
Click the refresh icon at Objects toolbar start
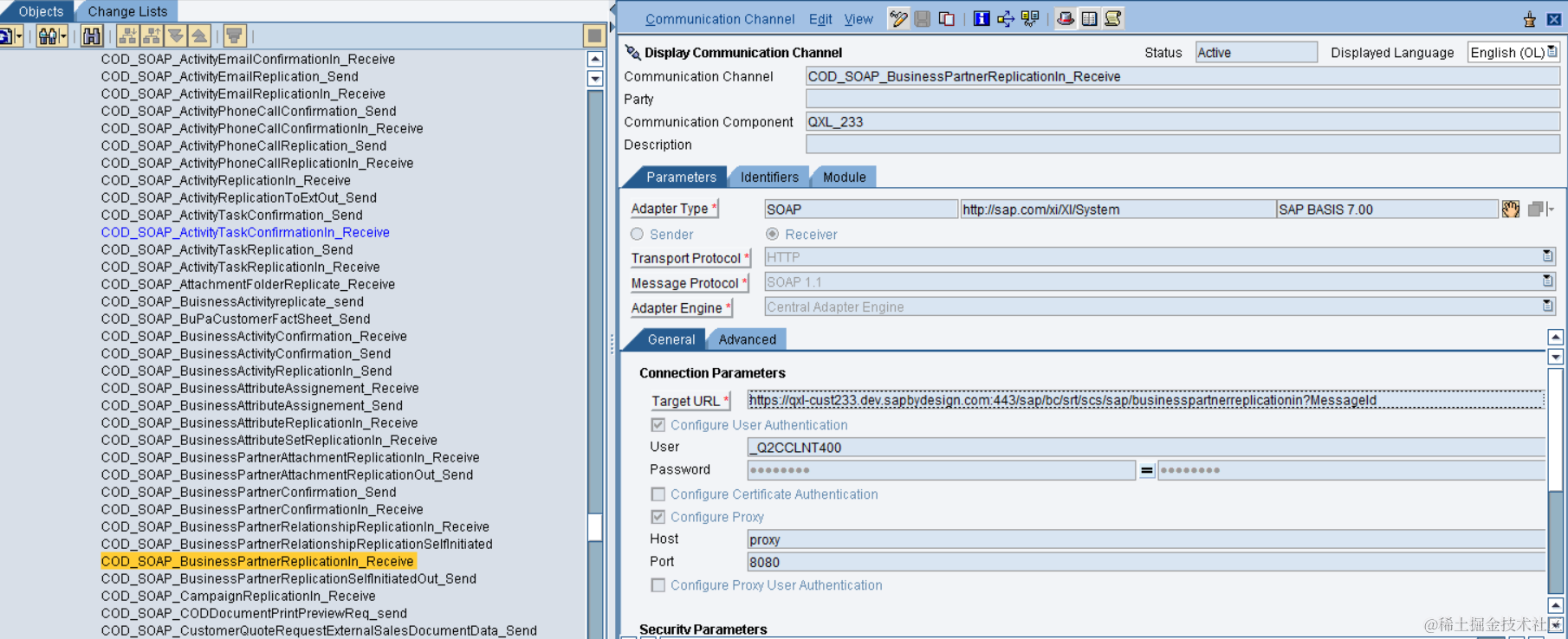[x=5, y=35]
